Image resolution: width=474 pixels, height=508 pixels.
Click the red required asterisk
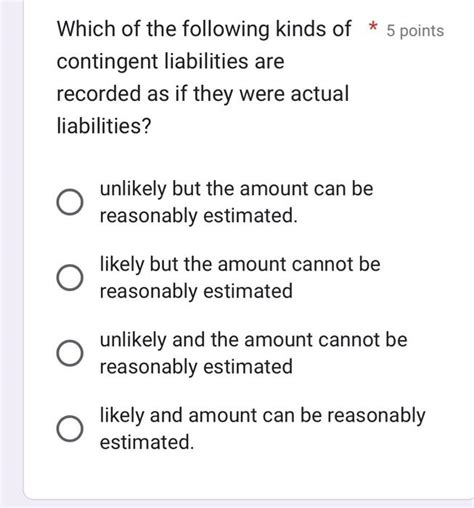[373, 27]
